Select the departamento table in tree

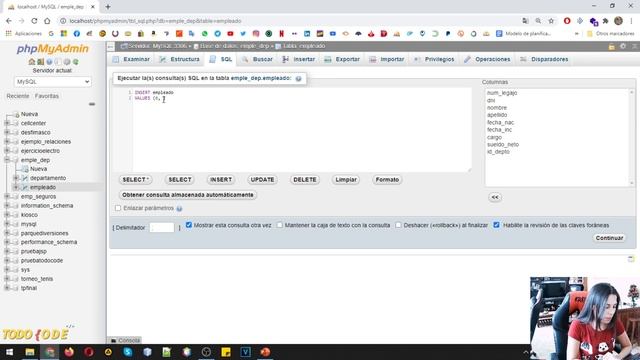48,178
